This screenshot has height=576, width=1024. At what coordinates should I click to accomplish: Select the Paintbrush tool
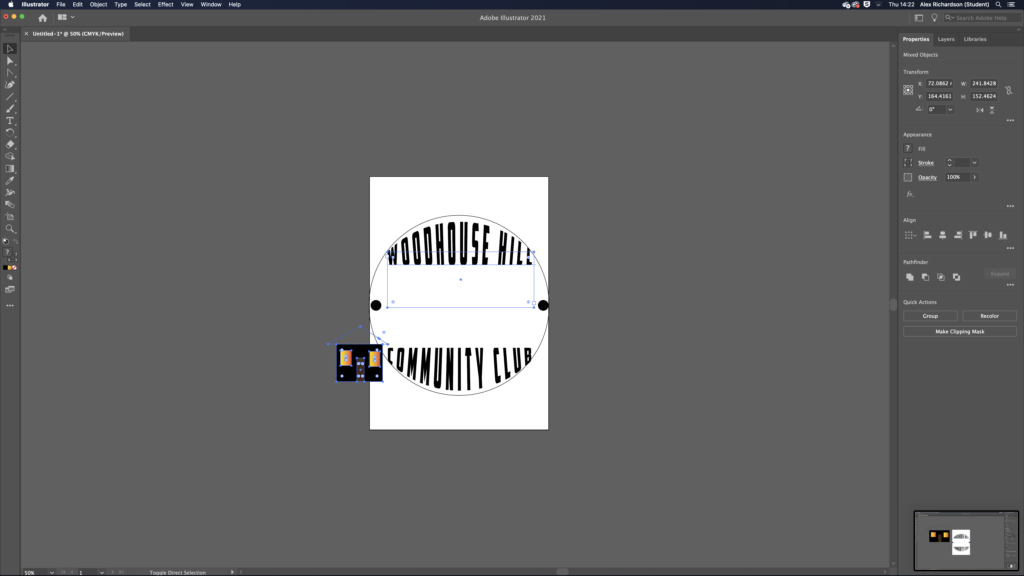coord(10,108)
